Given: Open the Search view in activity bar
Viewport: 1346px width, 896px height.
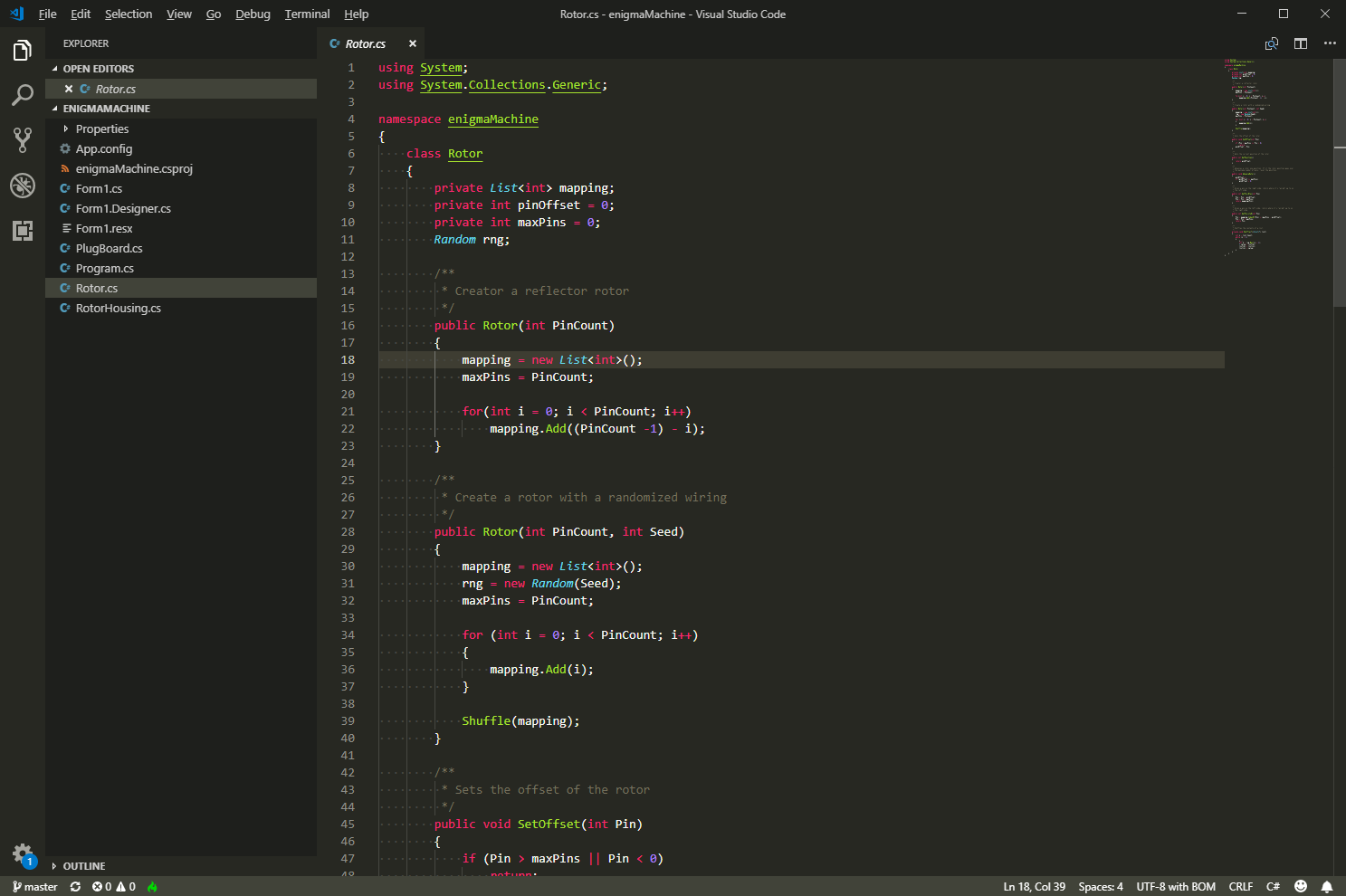Looking at the screenshot, I should (x=23, y=95).
